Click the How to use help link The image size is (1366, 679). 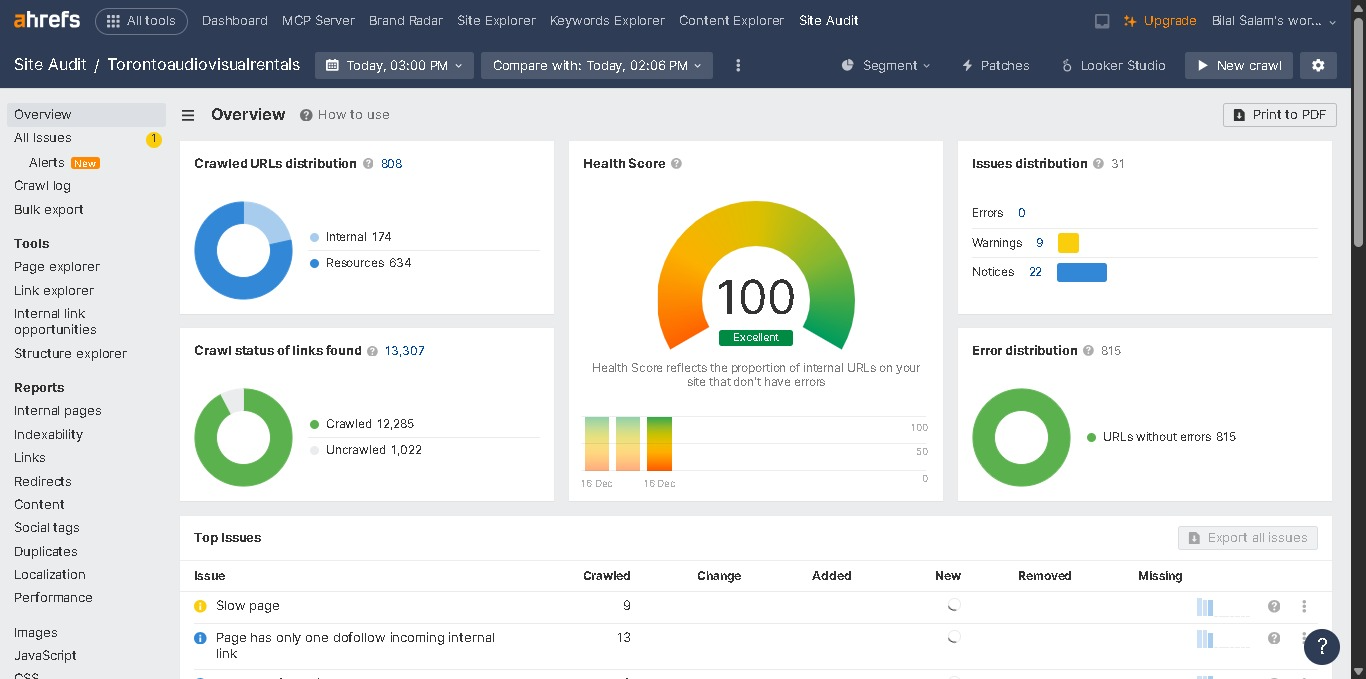pyautogui.click(x=345, y=115)
